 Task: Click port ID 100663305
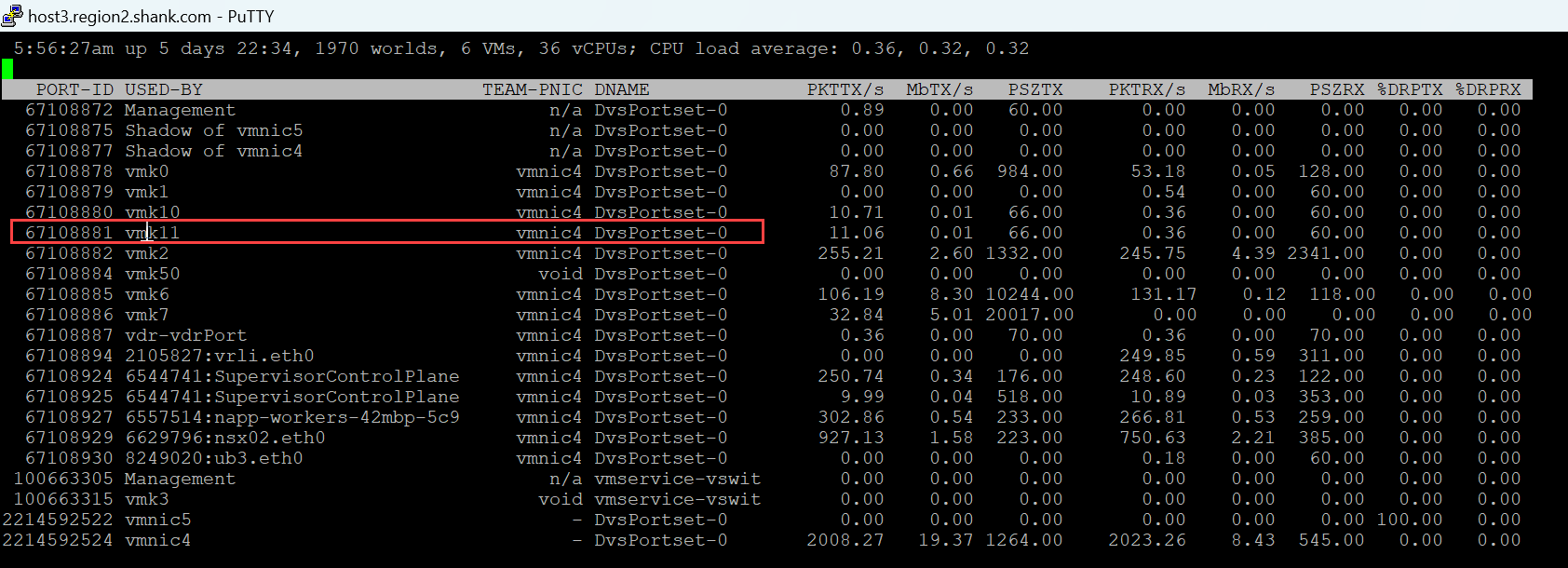63,479
